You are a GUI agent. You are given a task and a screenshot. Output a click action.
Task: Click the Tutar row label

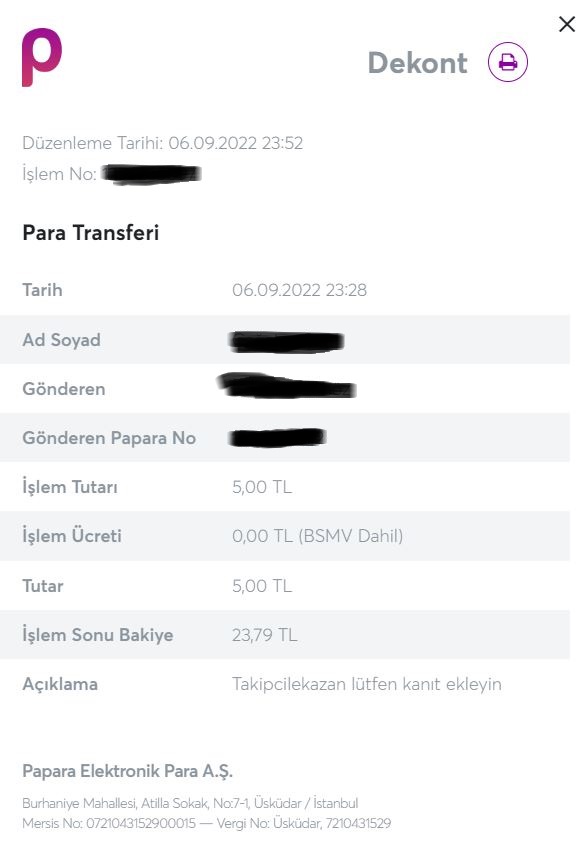pos(43,586)
